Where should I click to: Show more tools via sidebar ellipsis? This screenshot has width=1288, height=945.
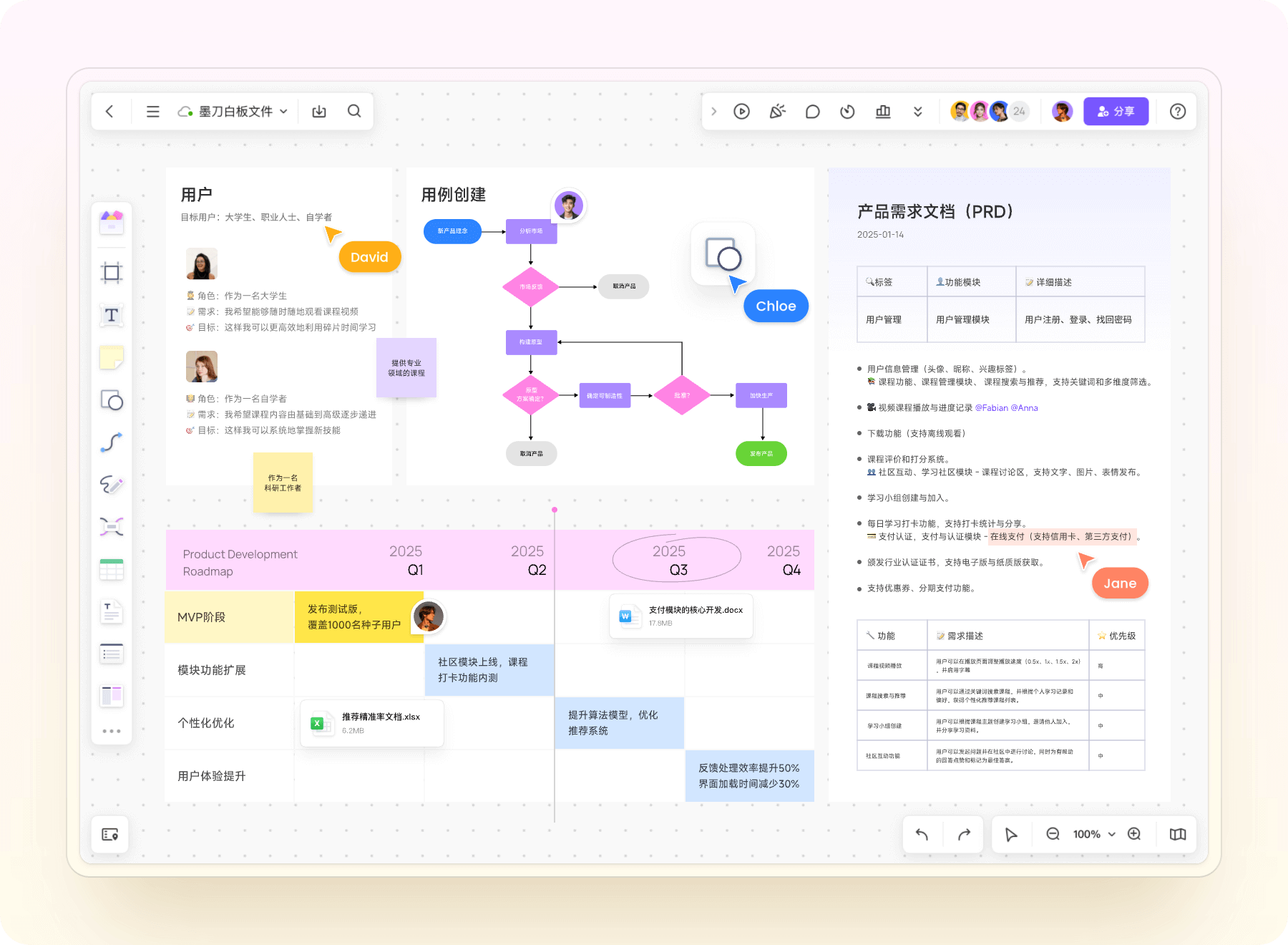click(x=112, y=731)
